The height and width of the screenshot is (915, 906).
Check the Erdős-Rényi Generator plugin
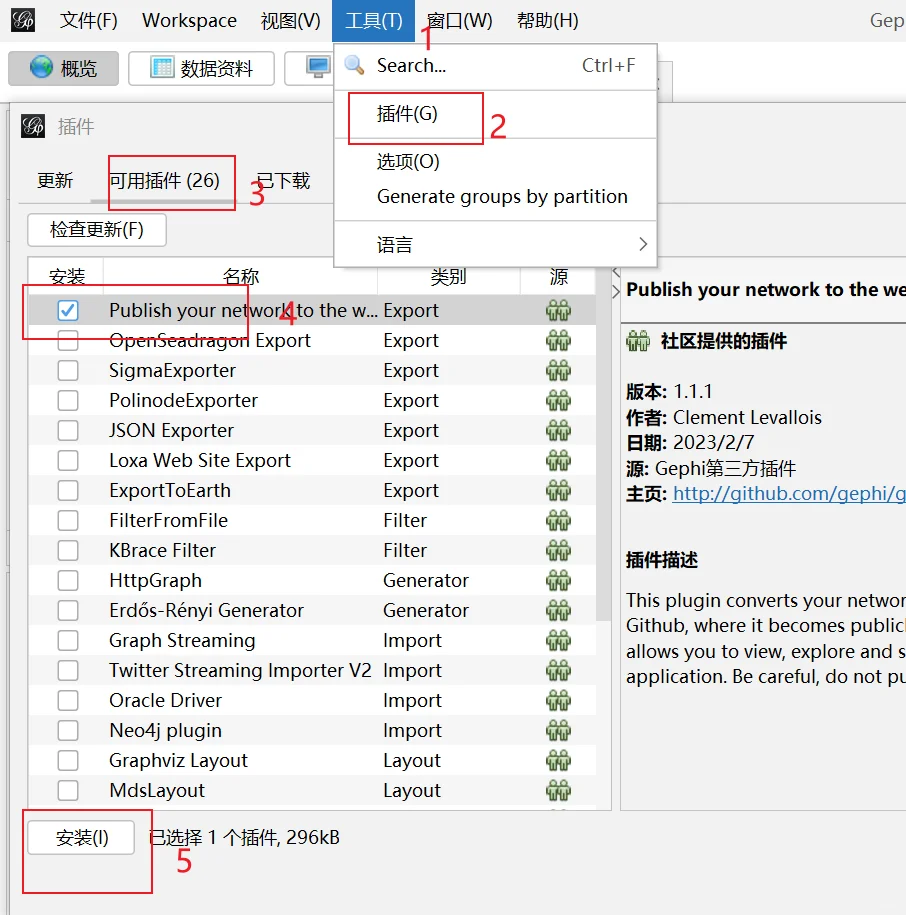(68, 610)
